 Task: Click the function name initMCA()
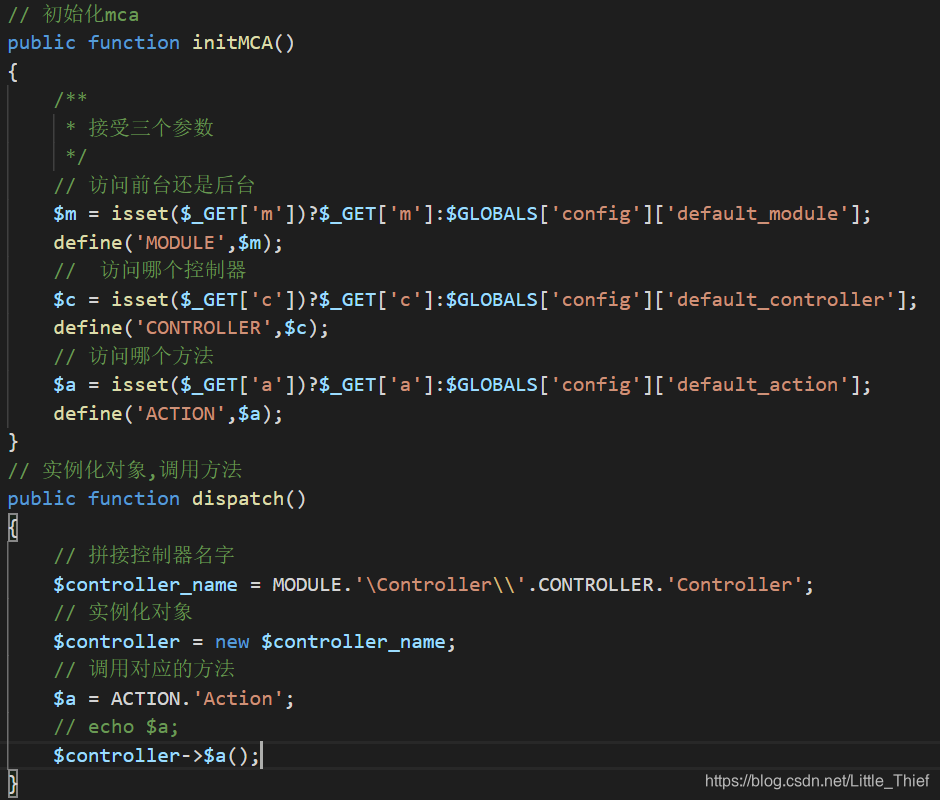[x=243, y=43]
